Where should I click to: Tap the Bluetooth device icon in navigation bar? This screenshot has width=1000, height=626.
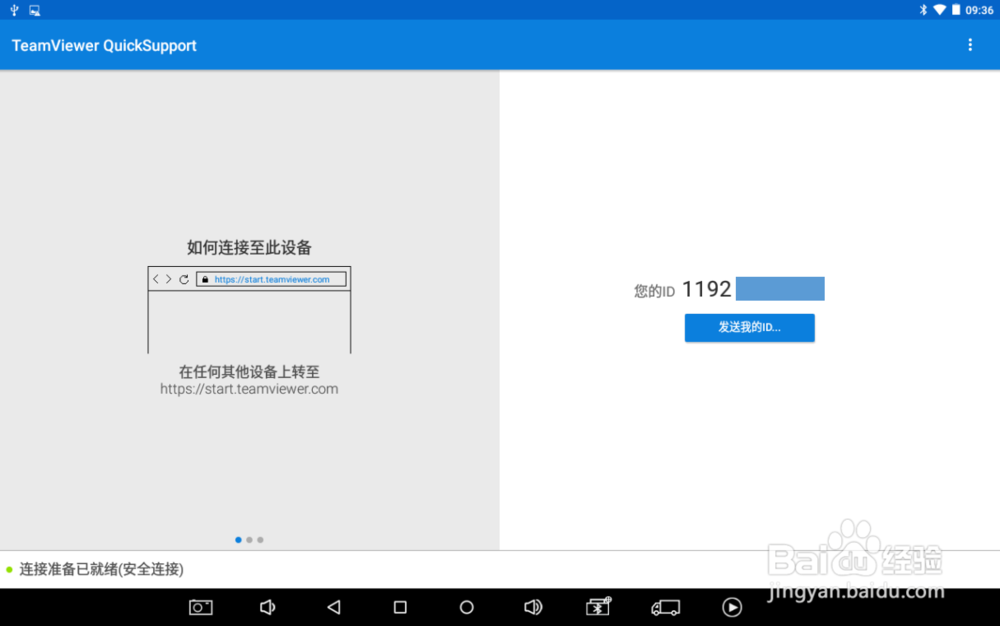599,607
